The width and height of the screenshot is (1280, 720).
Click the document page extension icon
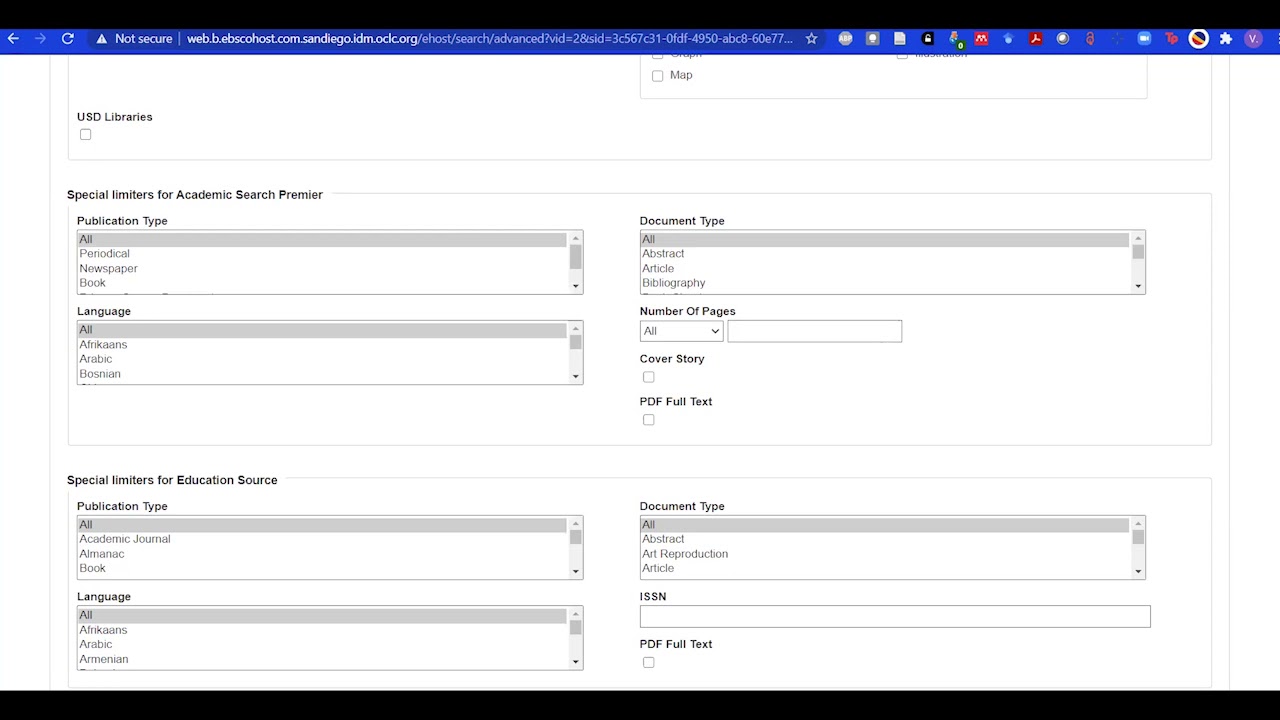coord(900,39)
